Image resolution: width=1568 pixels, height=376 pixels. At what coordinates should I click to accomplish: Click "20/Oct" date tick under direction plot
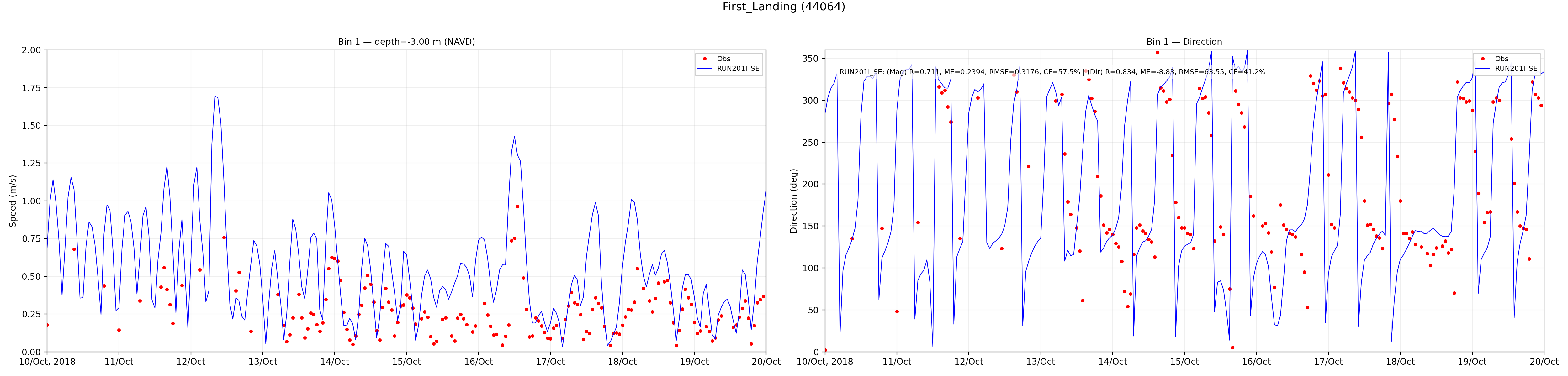1544,362
